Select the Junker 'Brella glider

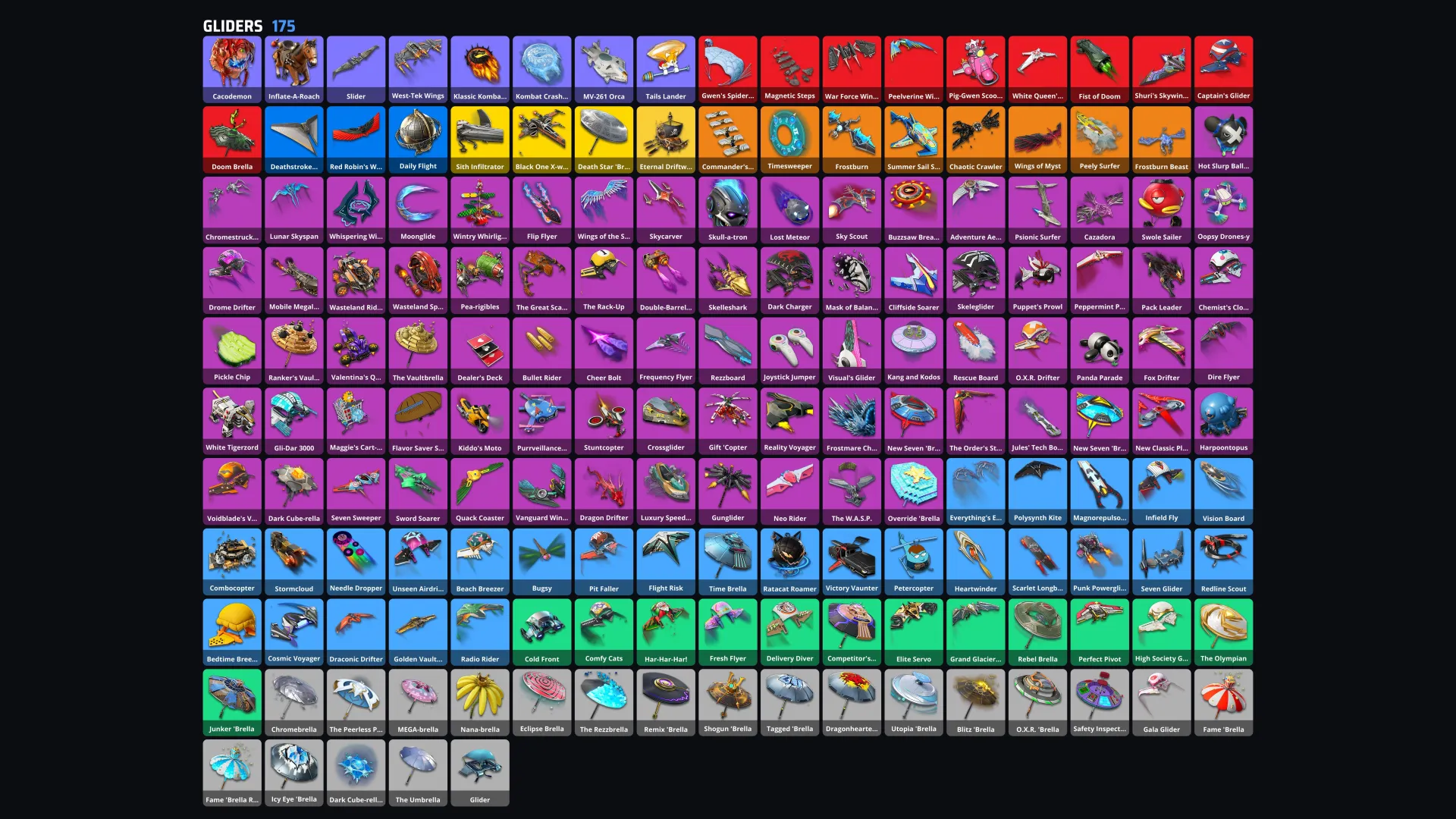[232, 703]
